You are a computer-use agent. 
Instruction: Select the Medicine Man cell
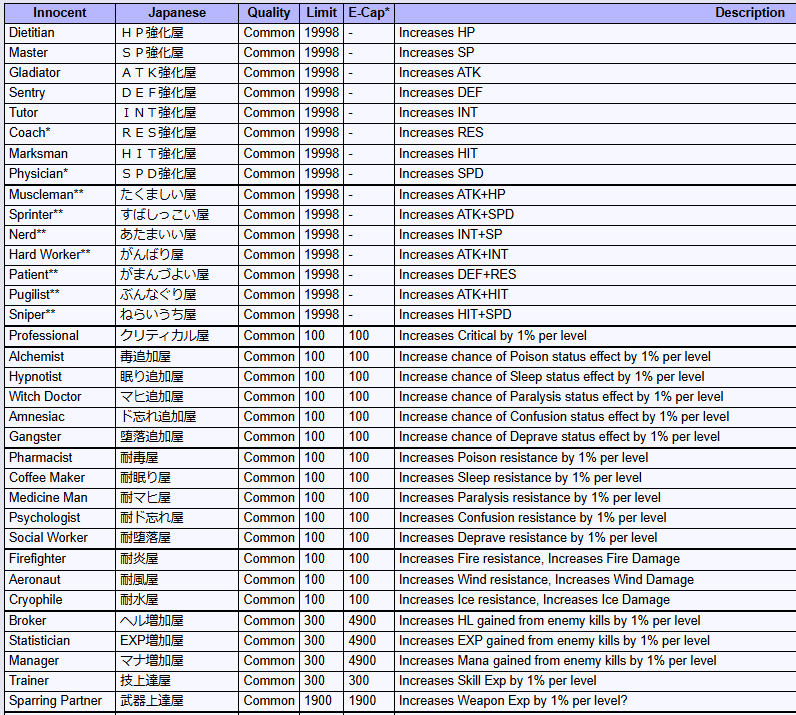60,498
